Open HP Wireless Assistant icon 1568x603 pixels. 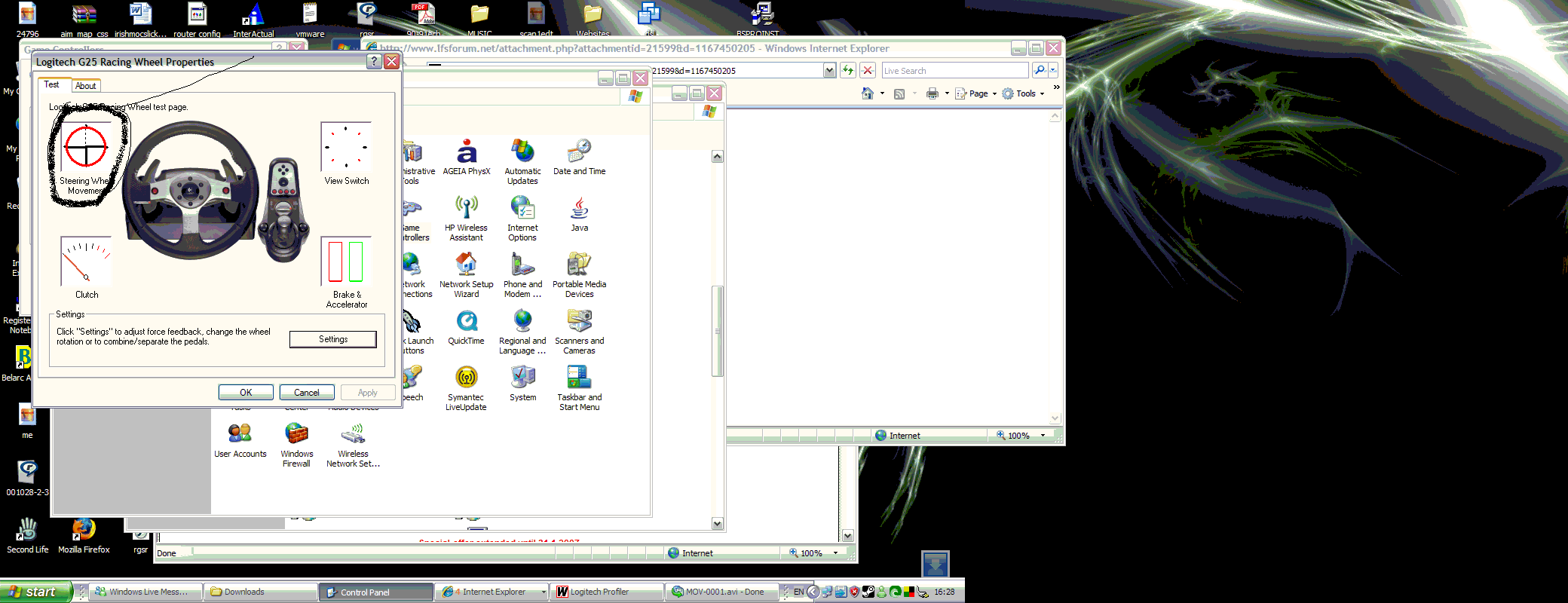466,218
